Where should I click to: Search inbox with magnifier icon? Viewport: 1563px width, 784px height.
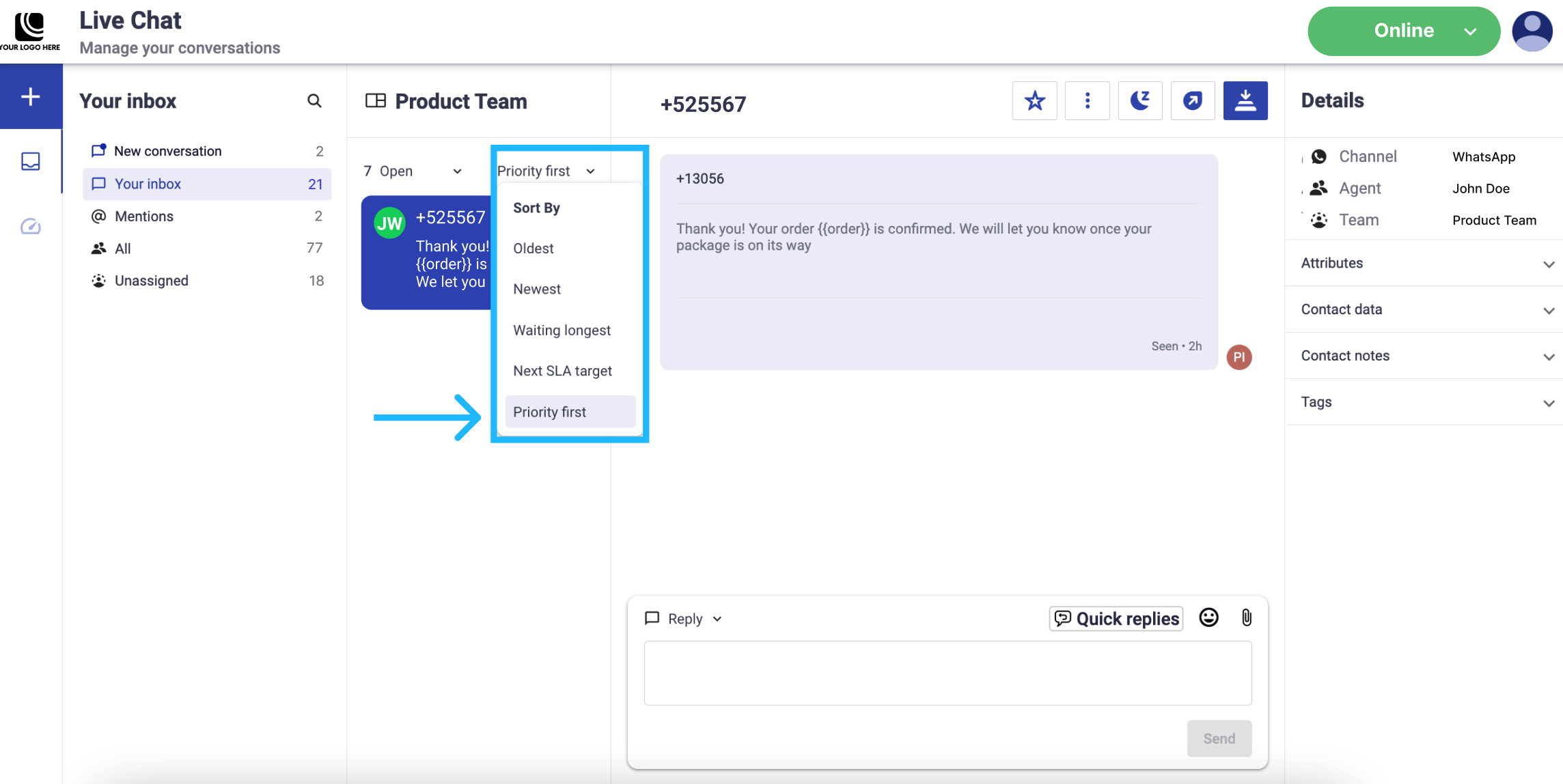point(314,101)
